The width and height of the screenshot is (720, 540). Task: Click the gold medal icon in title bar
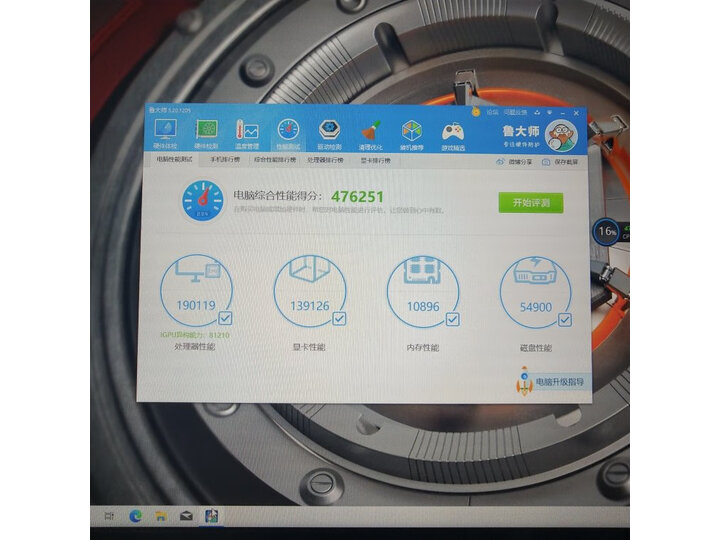476,112
